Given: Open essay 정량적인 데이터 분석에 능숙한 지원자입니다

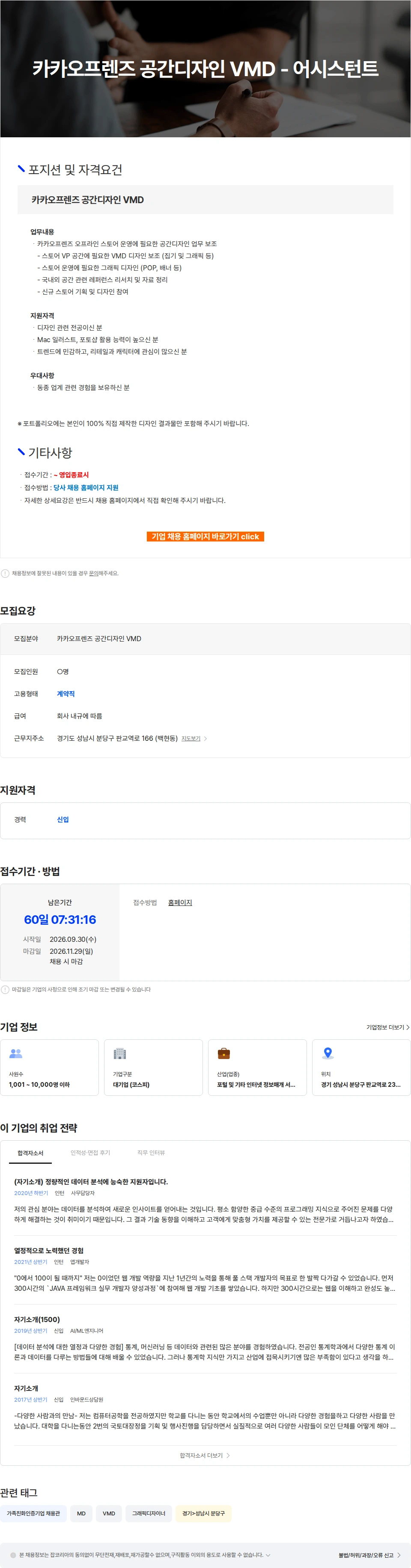Looking at the screenshot, I should point(91,1181).
